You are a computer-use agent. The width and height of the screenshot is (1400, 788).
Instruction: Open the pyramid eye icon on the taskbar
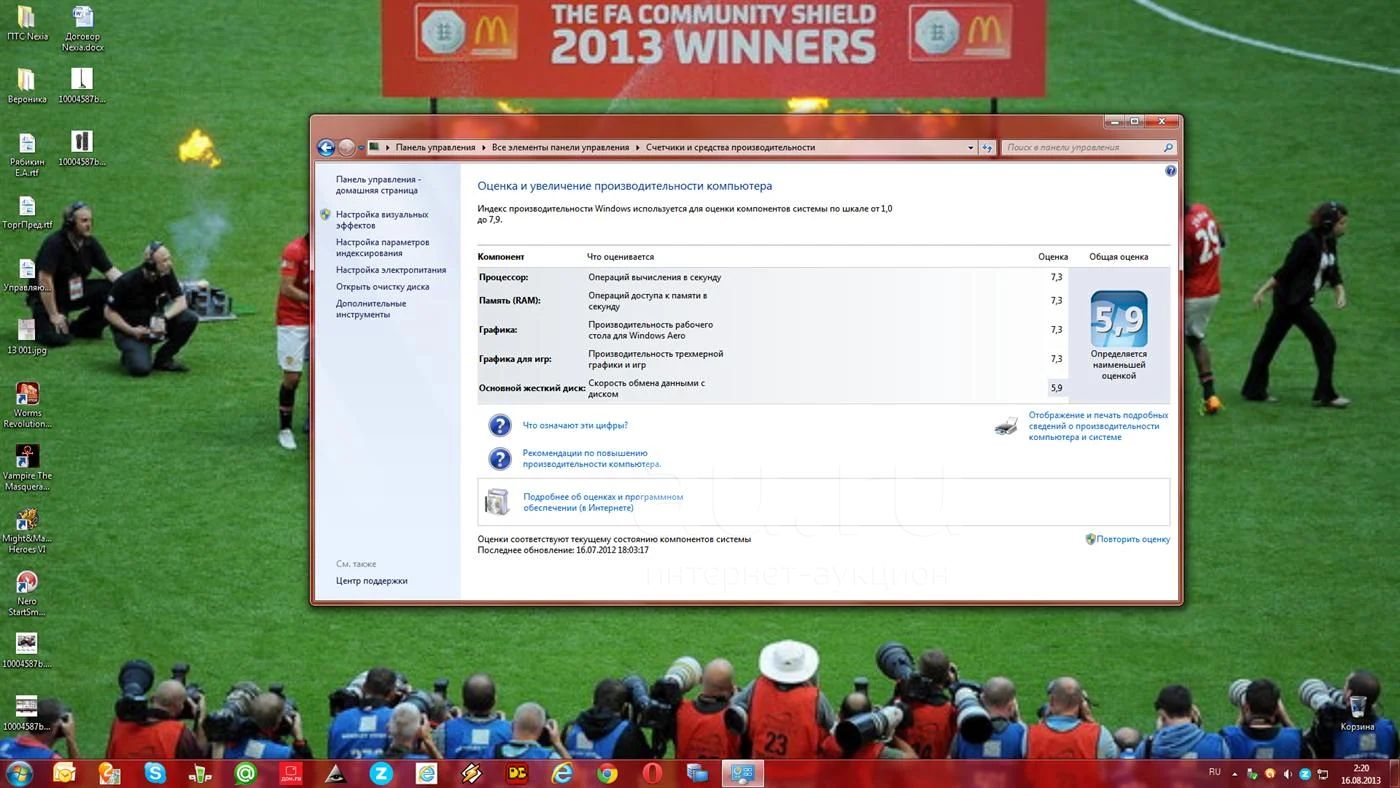(336, 773)
